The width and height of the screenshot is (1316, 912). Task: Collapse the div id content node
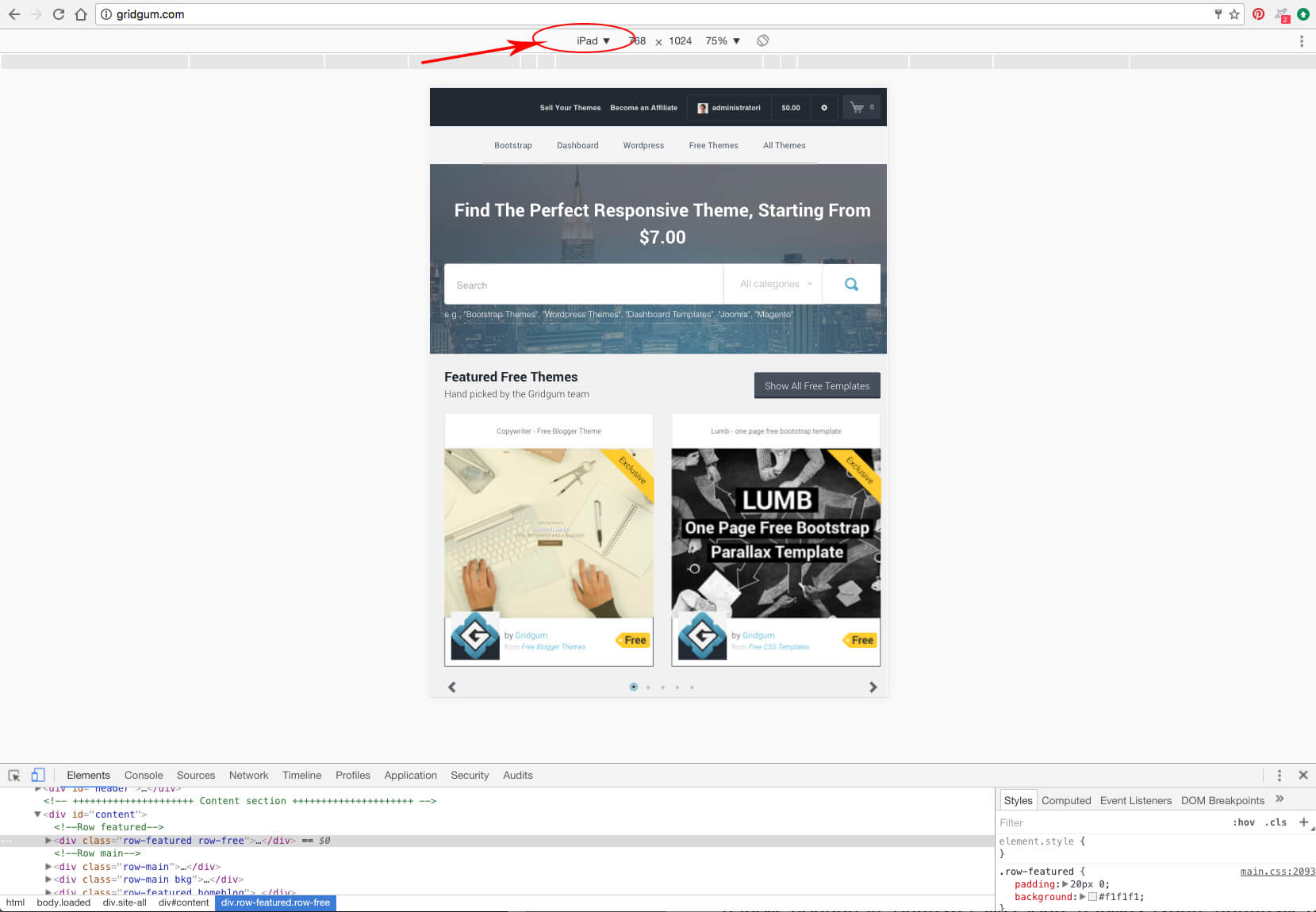coord(37,814)
